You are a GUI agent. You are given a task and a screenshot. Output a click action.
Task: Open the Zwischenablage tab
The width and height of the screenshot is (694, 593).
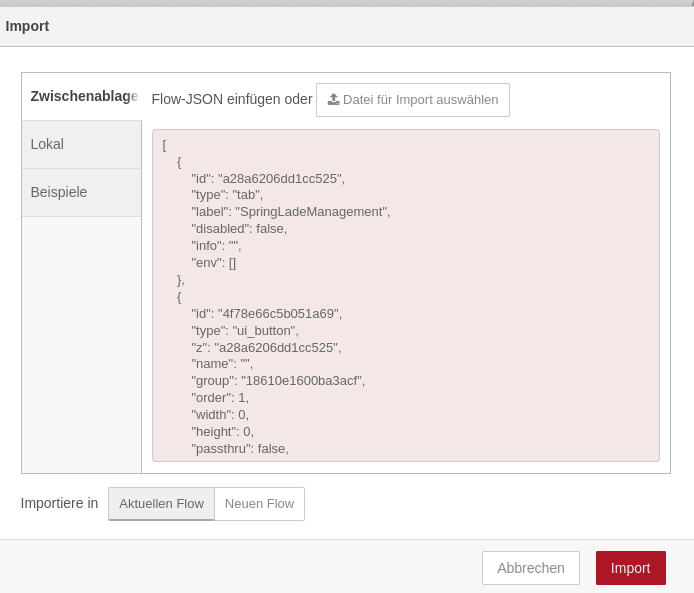tap(82, 96)
